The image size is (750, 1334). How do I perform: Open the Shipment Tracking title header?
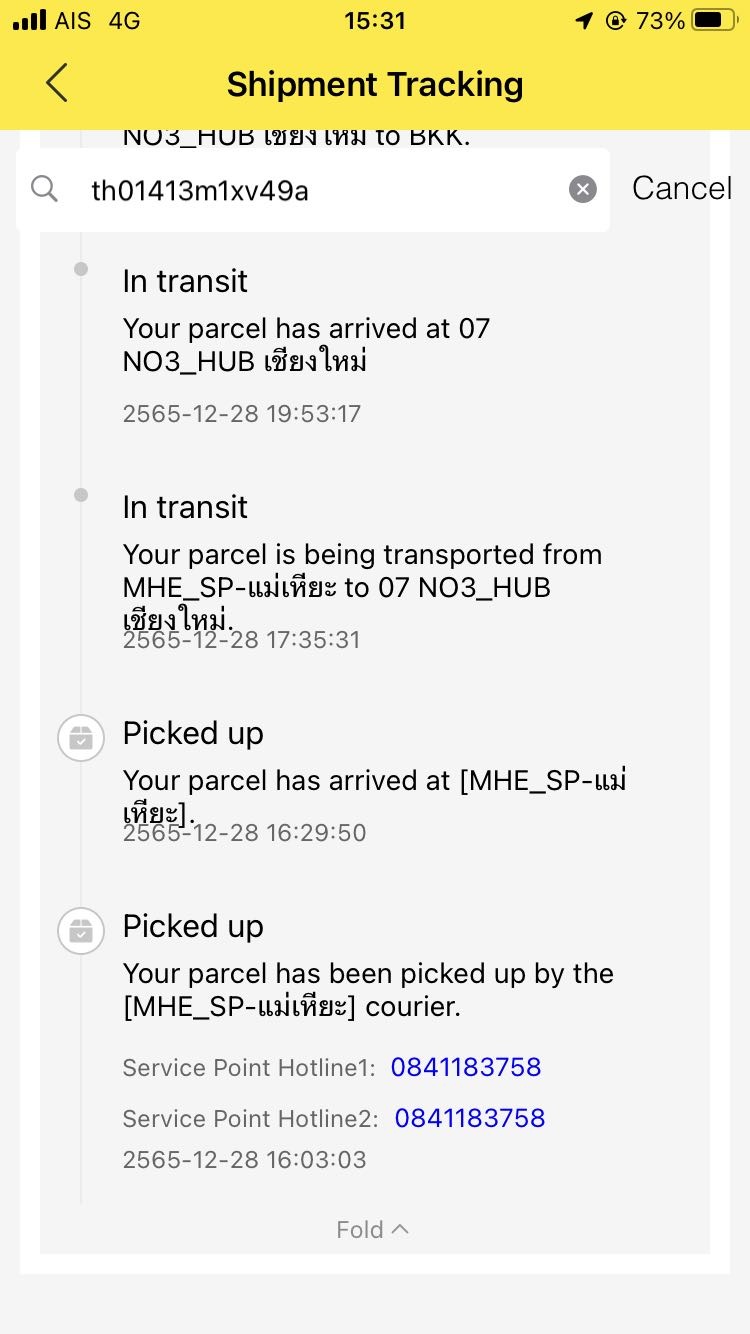click(375, 84)
